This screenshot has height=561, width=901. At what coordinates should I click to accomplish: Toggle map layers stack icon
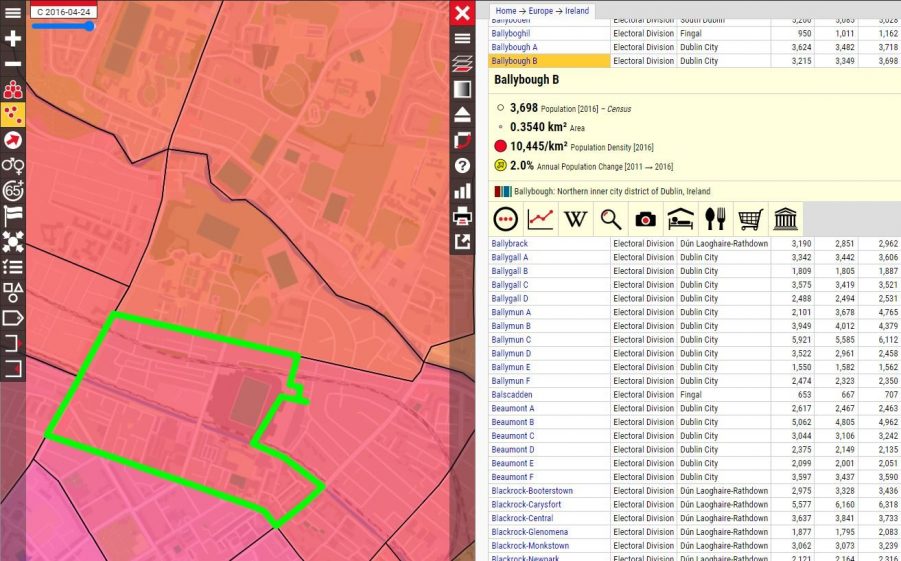click(x=462, y=64)
